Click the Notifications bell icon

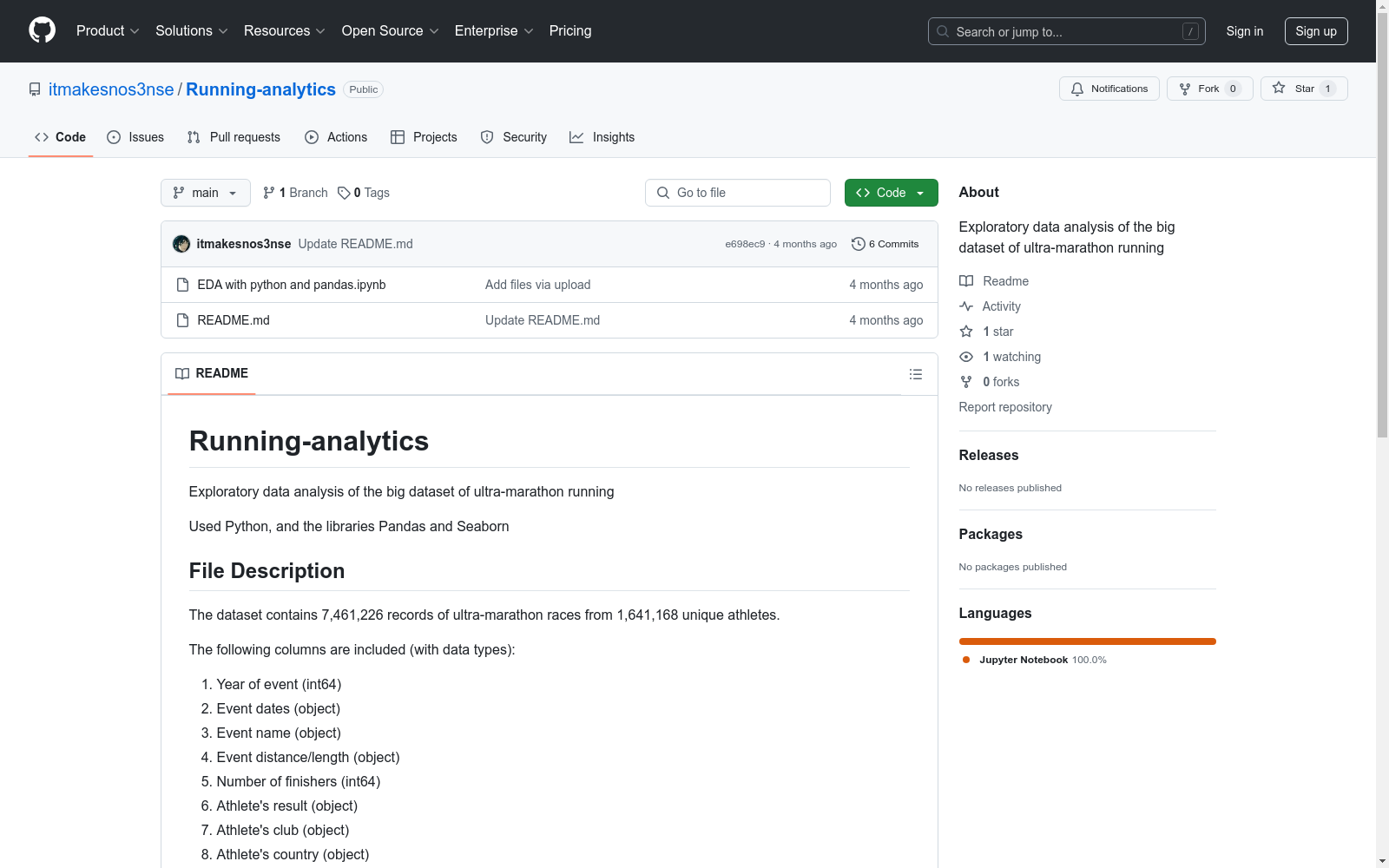(1077, 89)
